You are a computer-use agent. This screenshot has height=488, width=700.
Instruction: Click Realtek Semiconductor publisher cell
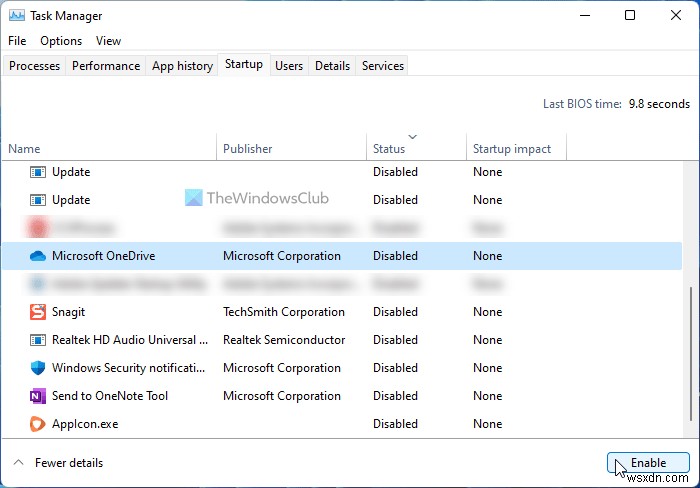(284, 340)
